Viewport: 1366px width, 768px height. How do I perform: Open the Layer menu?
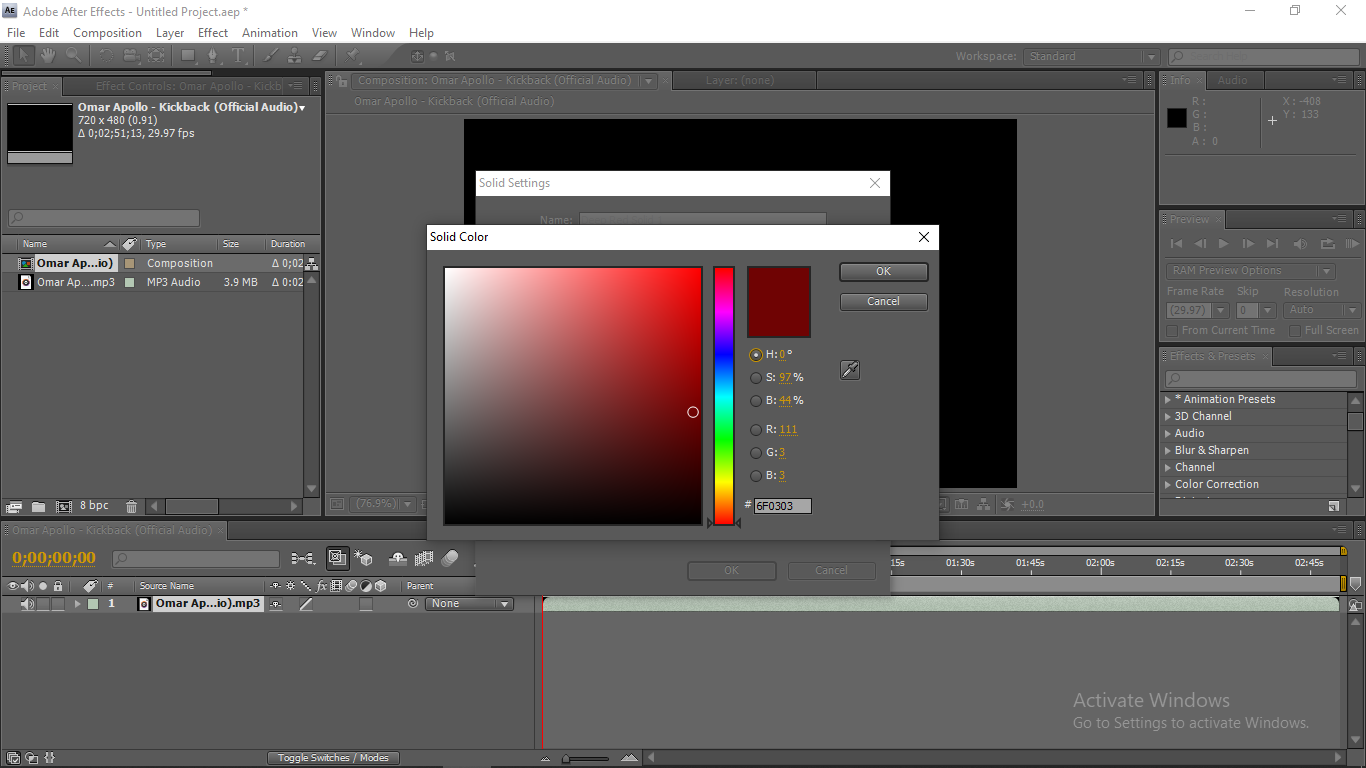[x=170, y=33]
